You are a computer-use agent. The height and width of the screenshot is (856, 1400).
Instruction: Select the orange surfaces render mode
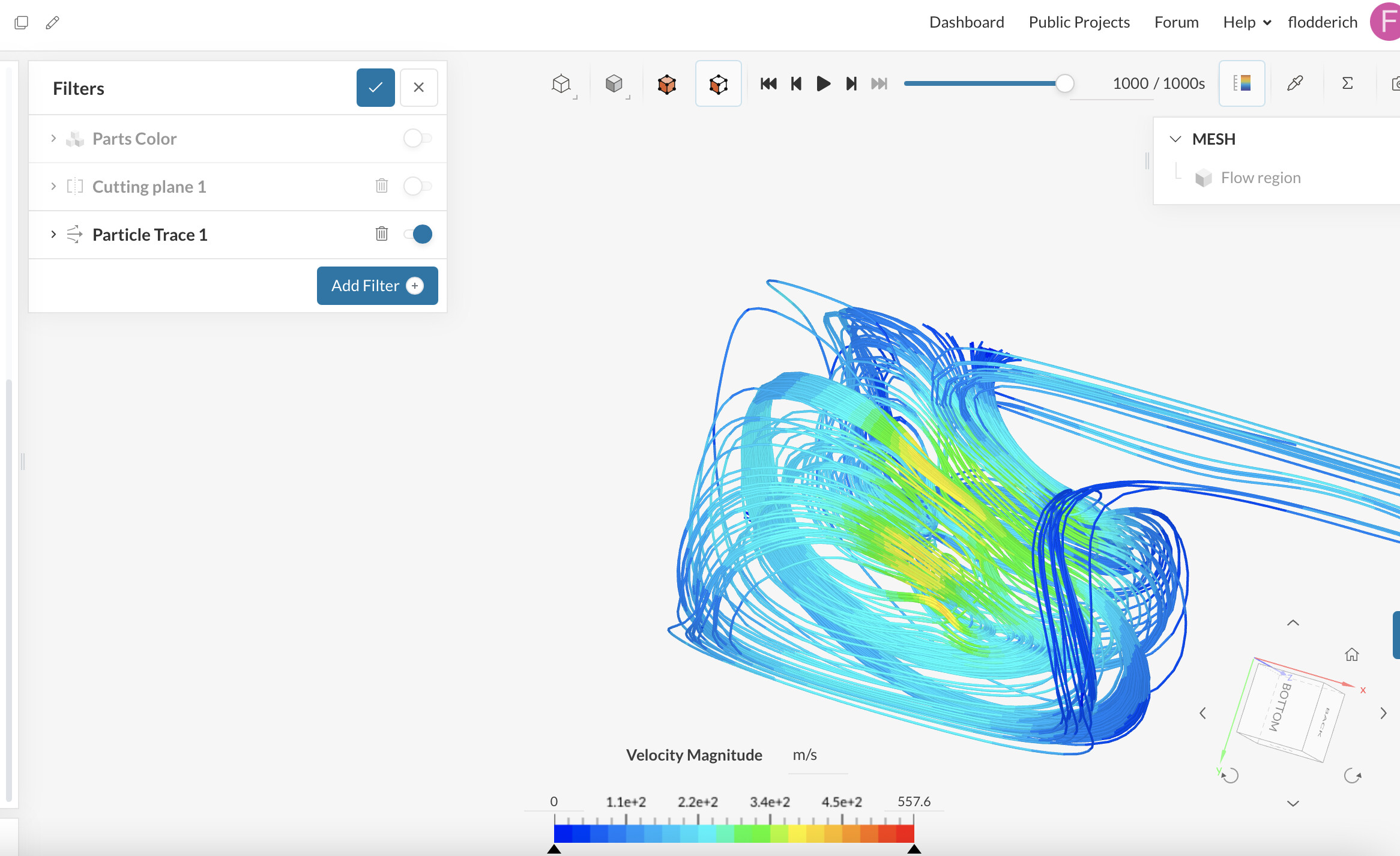[666, 83]
